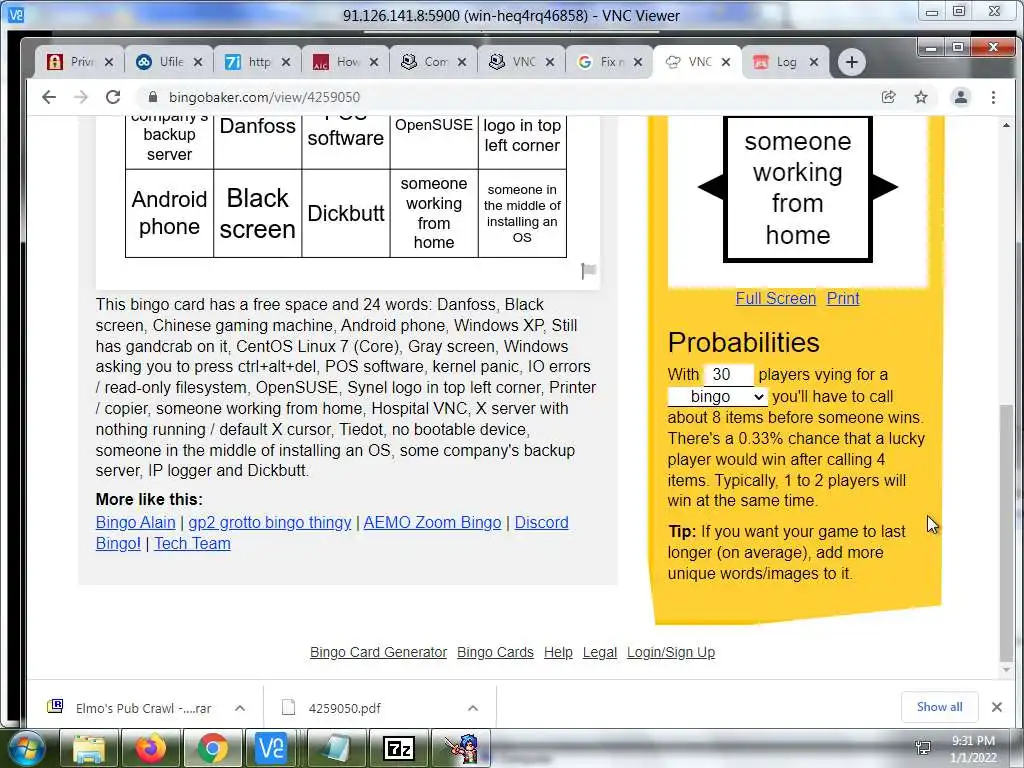The height and width of the screenshot is (768, 1024).
Task: Close the Priv tab
Action: 109,62
